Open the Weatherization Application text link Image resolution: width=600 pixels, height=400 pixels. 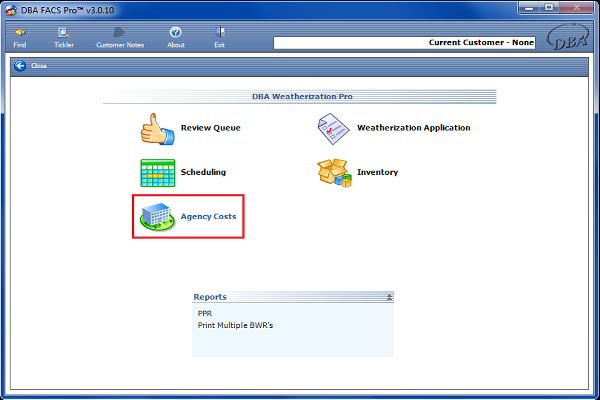[414, 128]
